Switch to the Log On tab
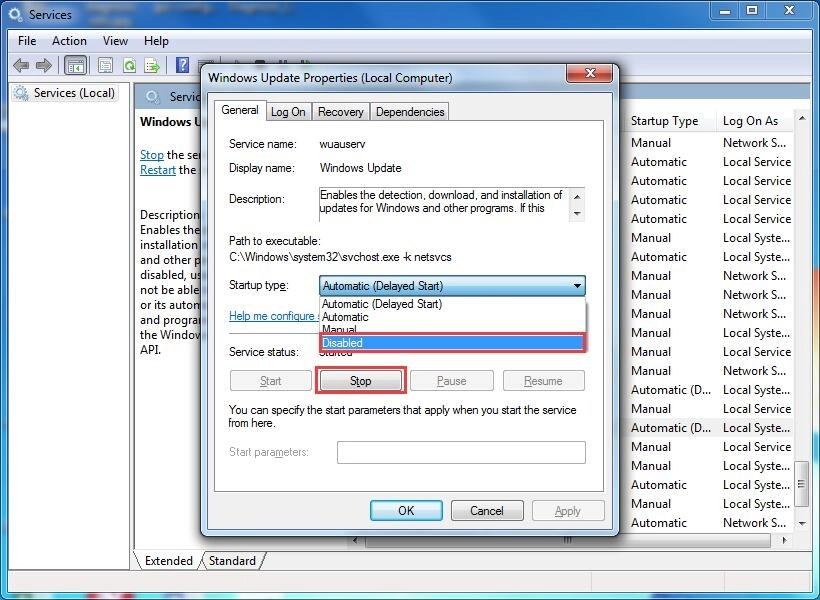The image size is (820, 600). pyautogui.click(x=288, y=111)
